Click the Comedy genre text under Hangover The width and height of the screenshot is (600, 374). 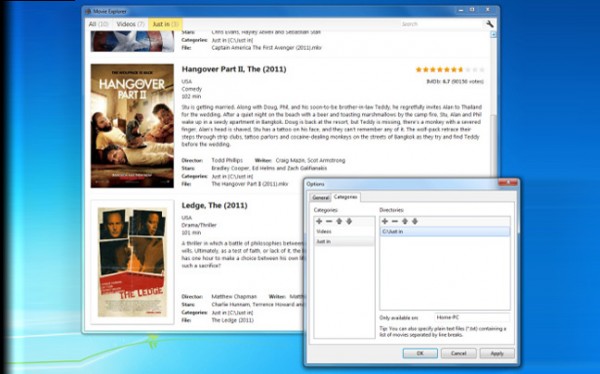click(192, 89)
